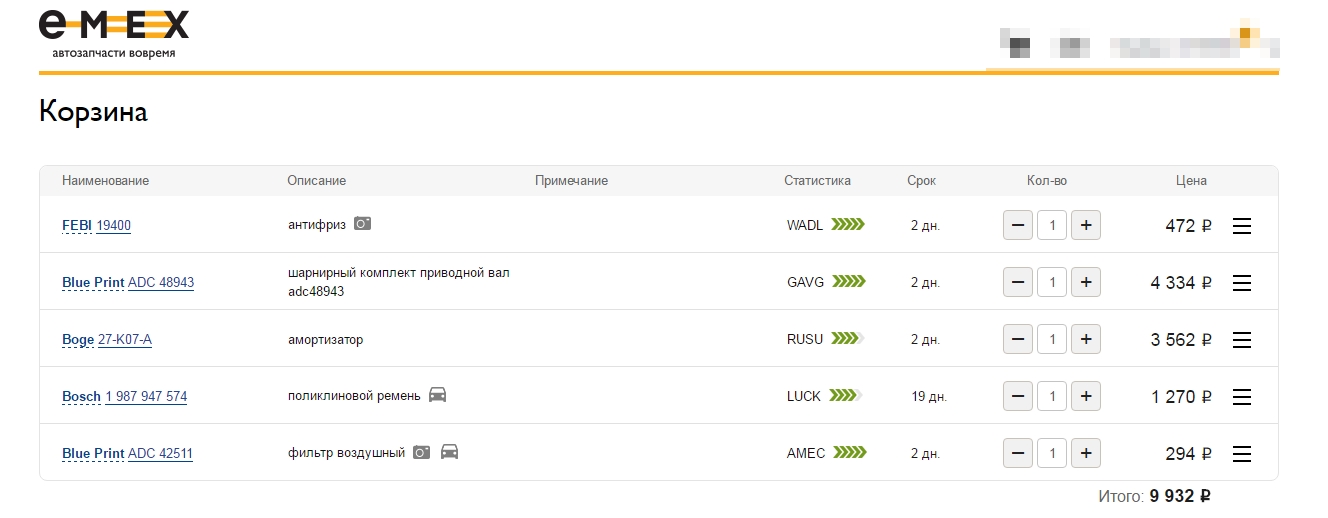Click the 19 дн. delivery term

928,397
